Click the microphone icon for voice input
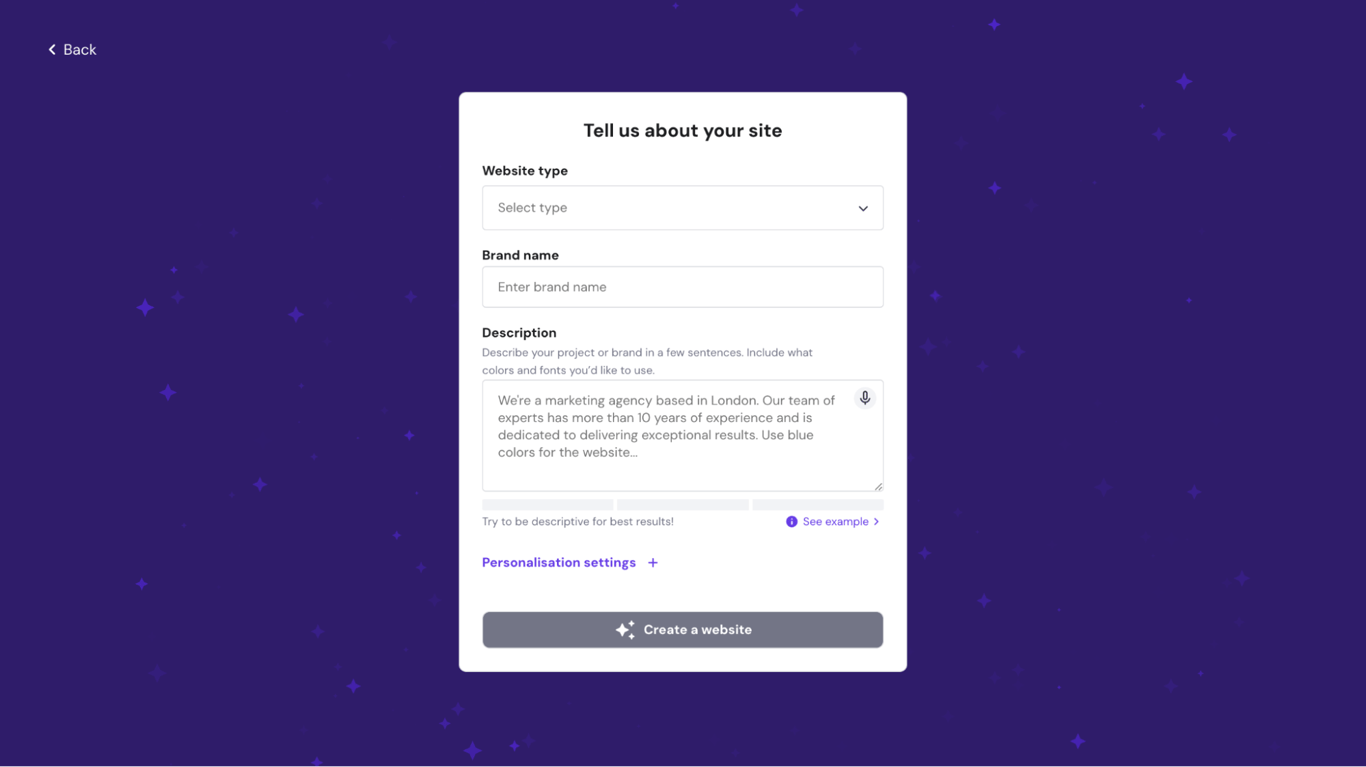 point(864,397)
